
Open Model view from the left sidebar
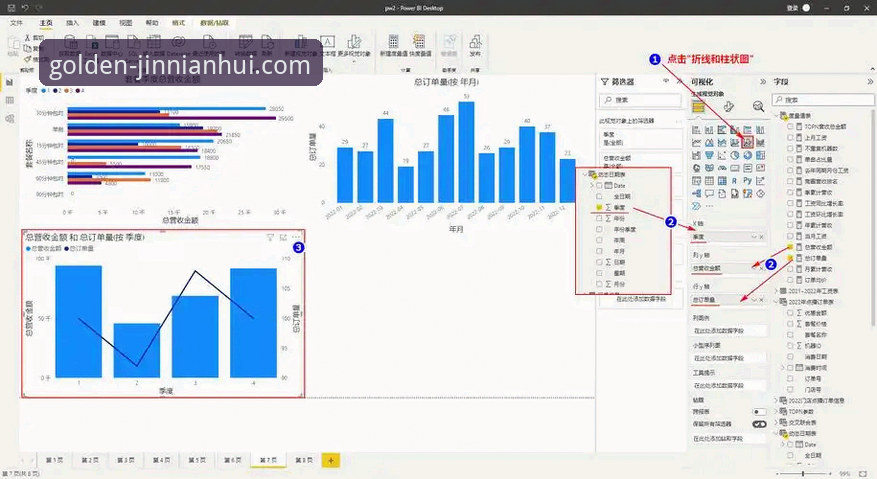coord(10,119)
